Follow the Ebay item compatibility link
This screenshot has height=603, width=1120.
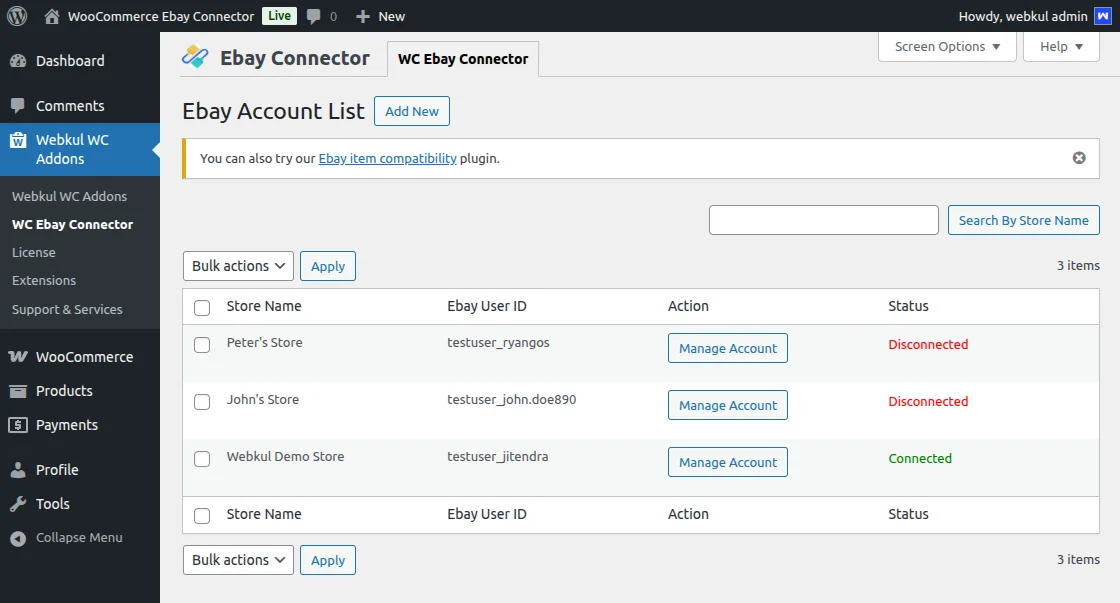click(388, 158)
